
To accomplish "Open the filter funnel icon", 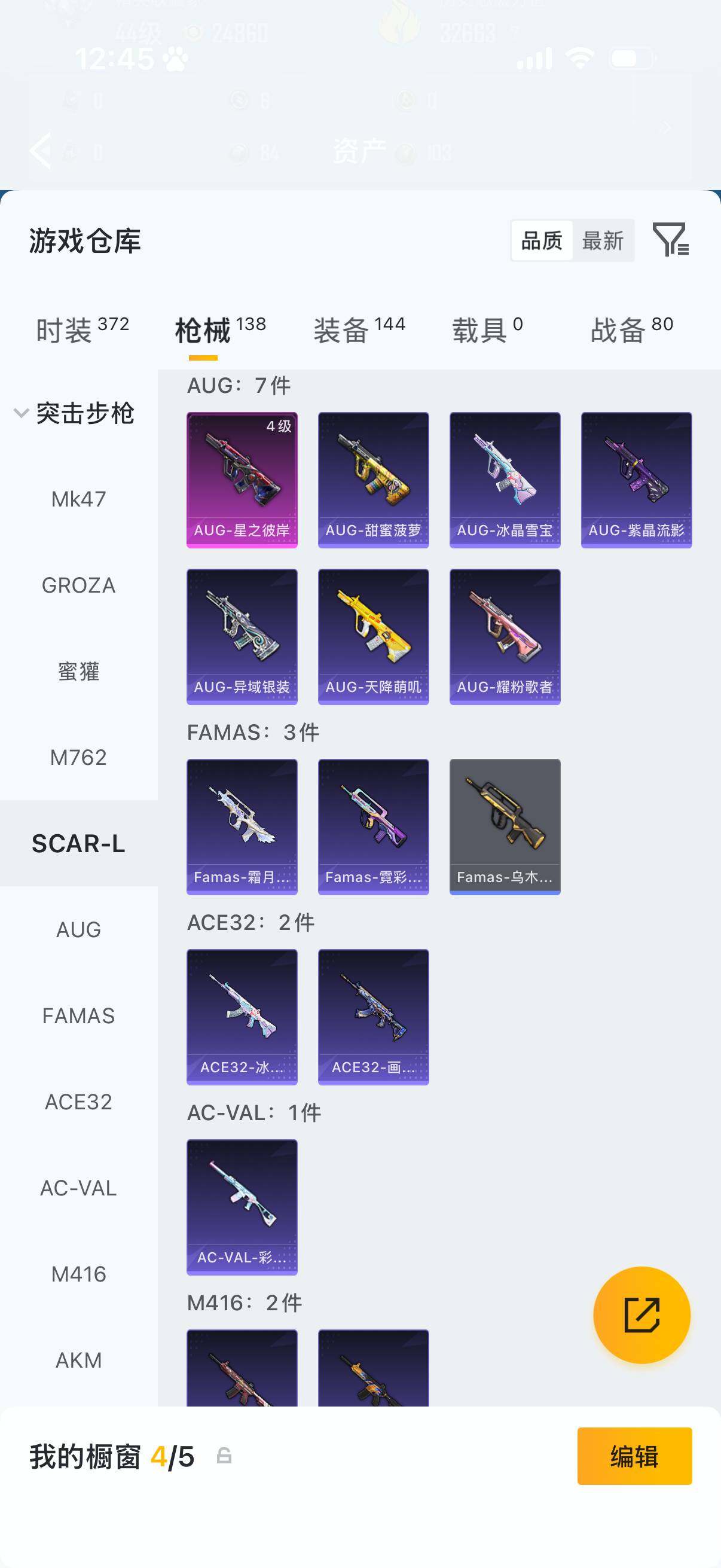I will click(671, 239).
